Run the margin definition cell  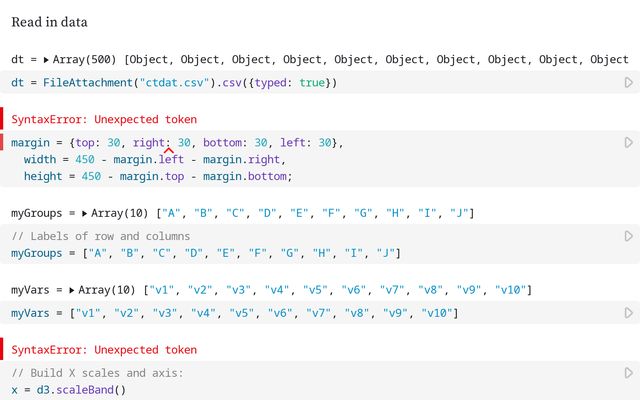[629, 142]
